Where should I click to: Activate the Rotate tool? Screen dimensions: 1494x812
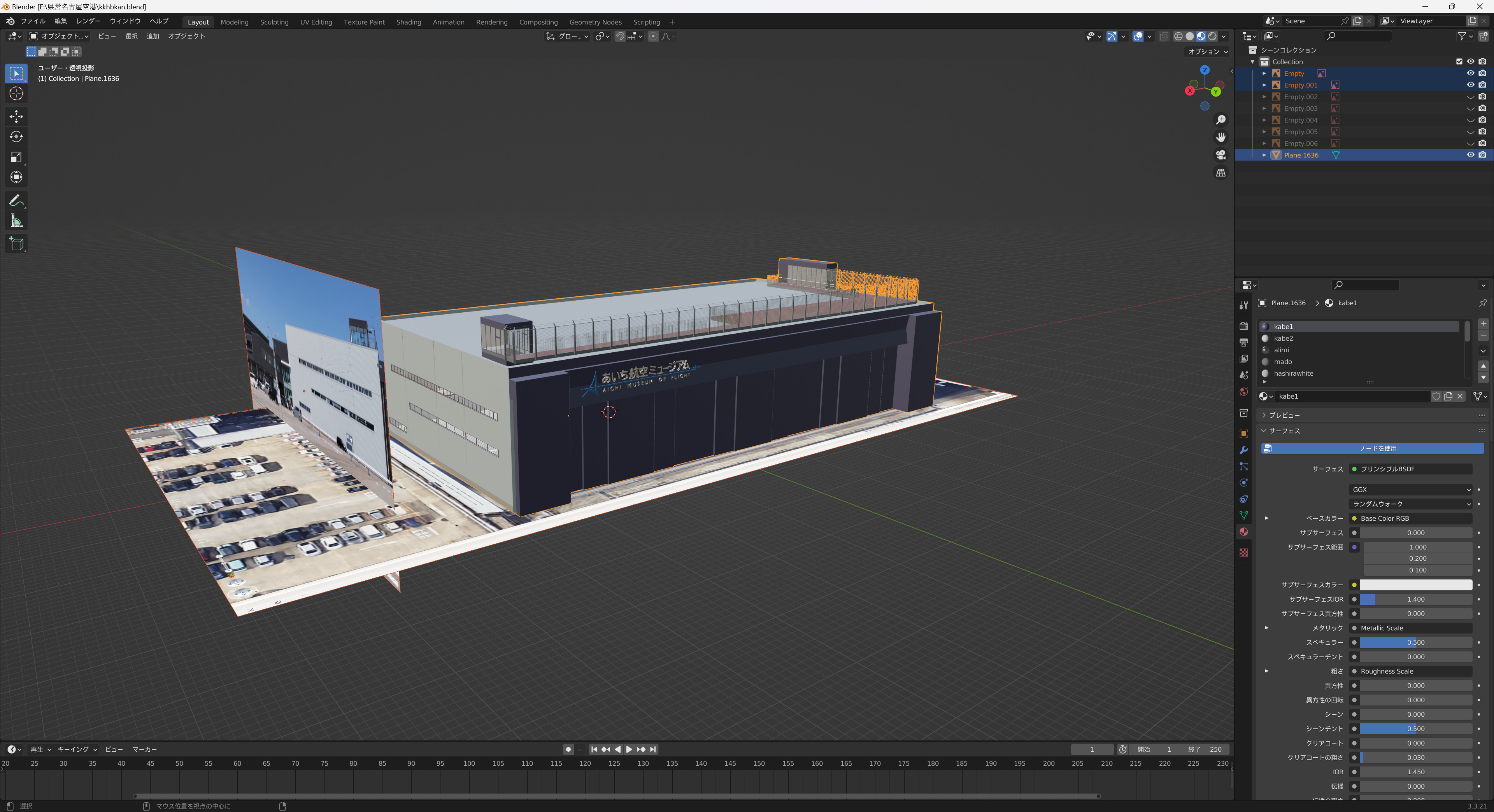pyautogui.click(x=16, y=137)
